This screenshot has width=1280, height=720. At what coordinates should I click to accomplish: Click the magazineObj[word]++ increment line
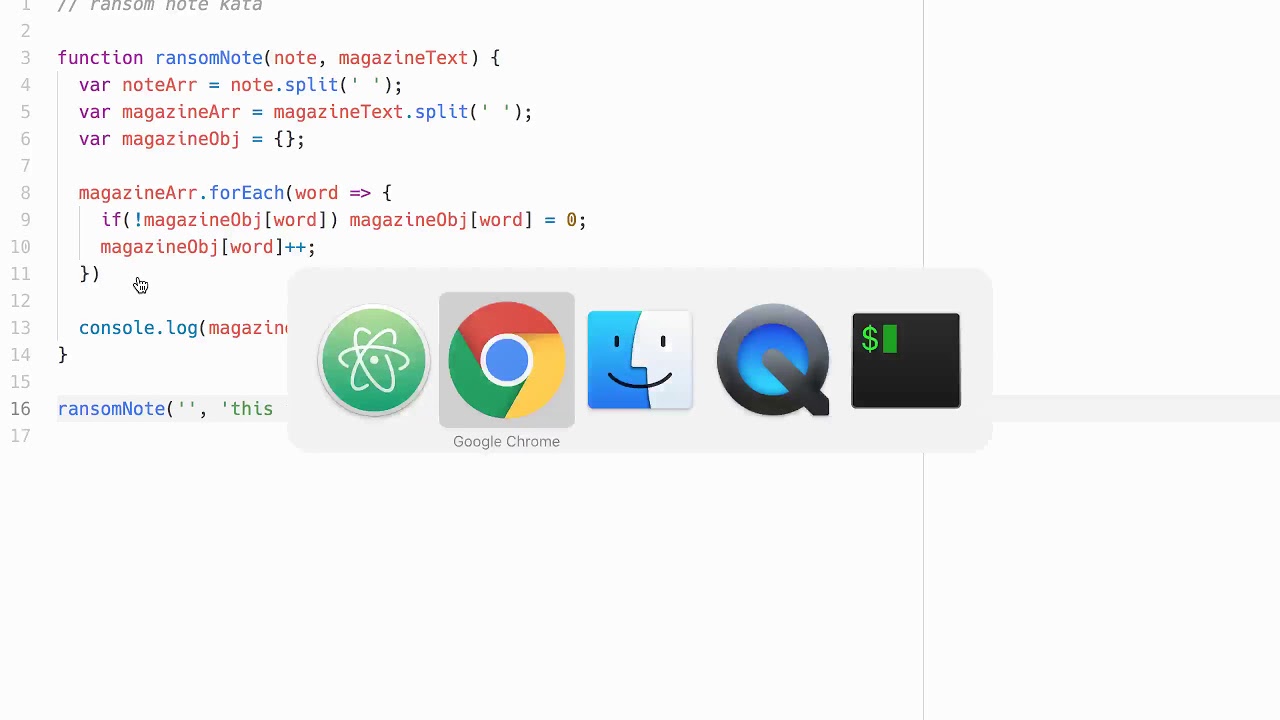(x=208, y=247)
